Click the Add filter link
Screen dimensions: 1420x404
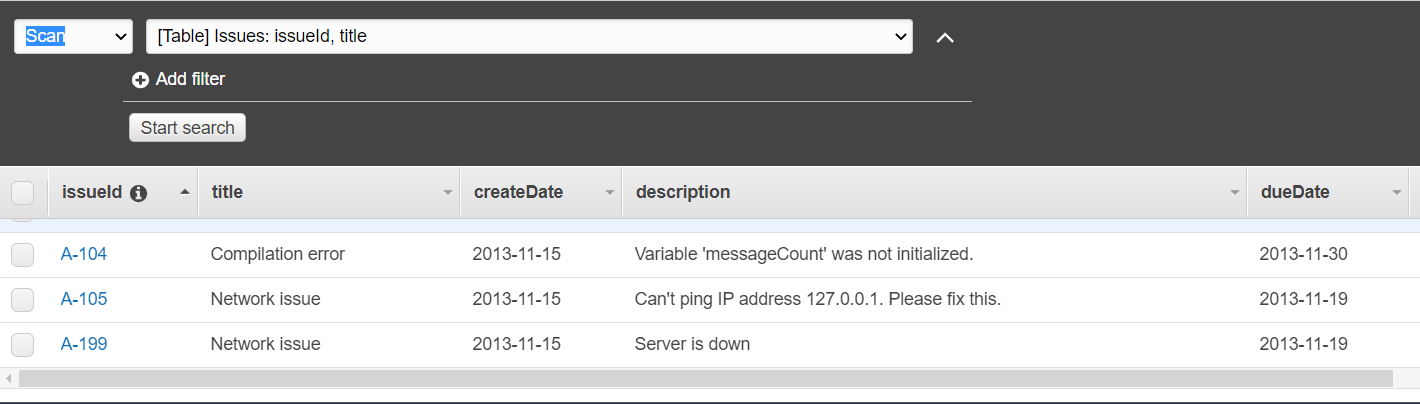click(x=190, y=79)
